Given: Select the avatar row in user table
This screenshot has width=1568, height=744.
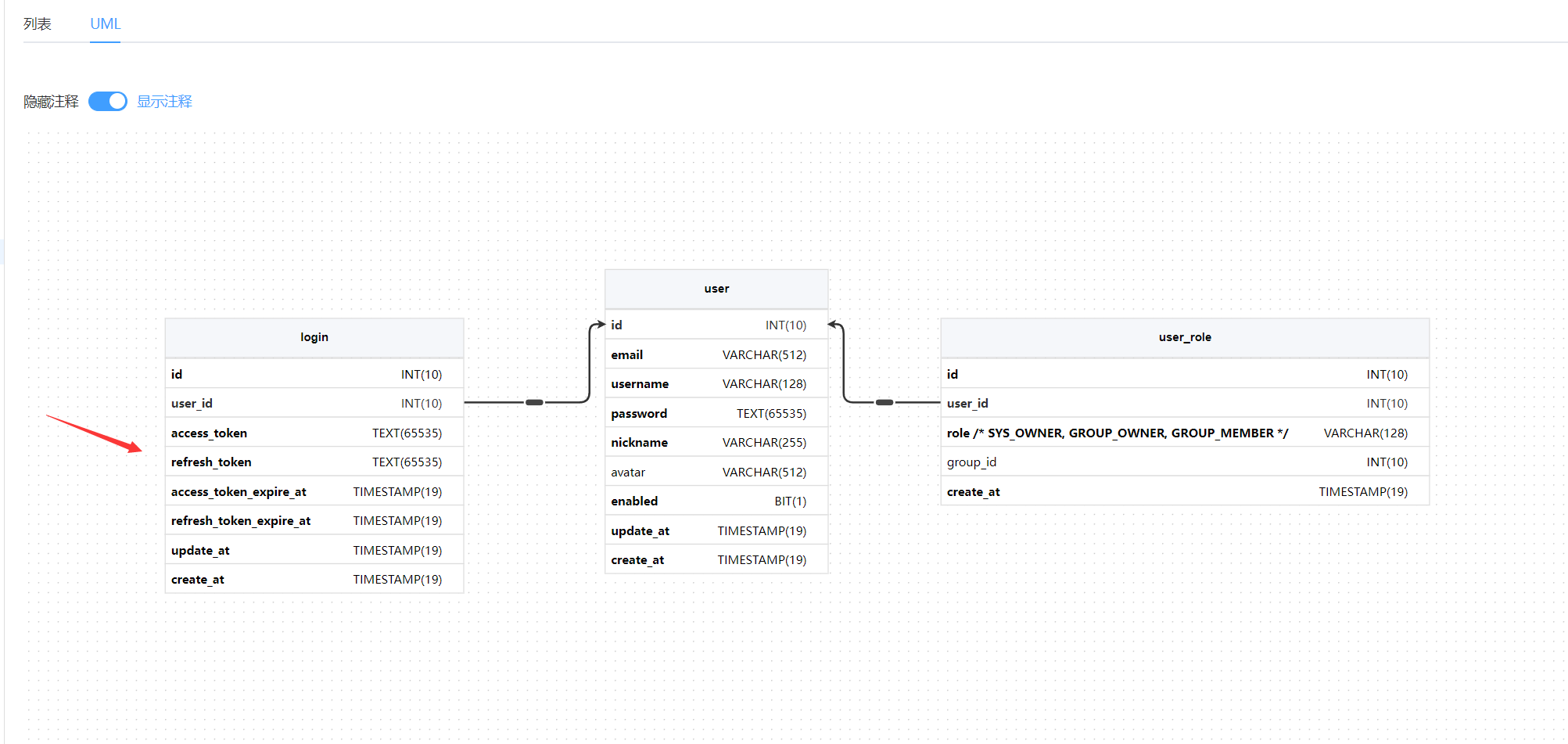Looking at the screenshot, I should coord(716,473).
